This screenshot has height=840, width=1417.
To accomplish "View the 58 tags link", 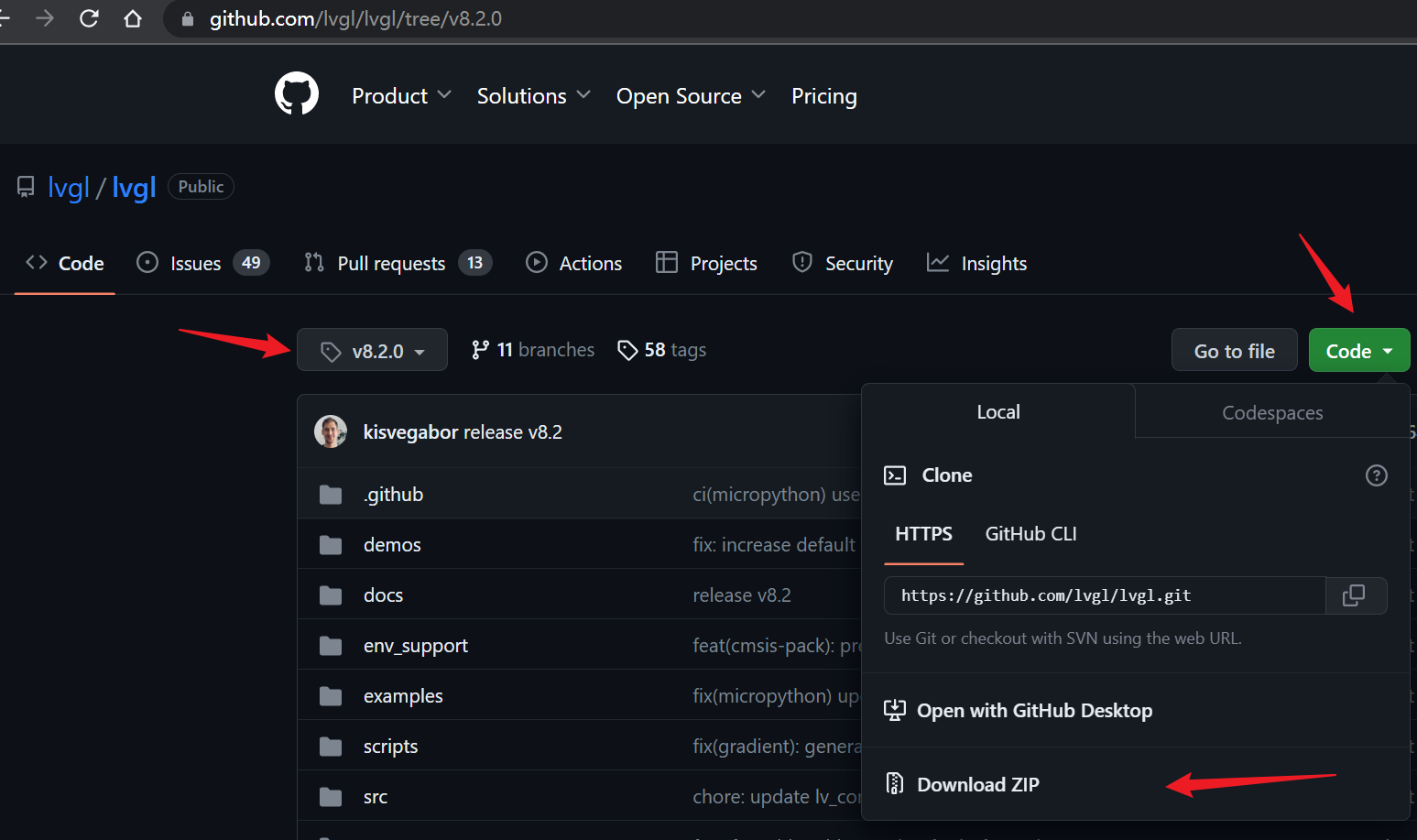I will pyautogui.click(x=662, y=350).
